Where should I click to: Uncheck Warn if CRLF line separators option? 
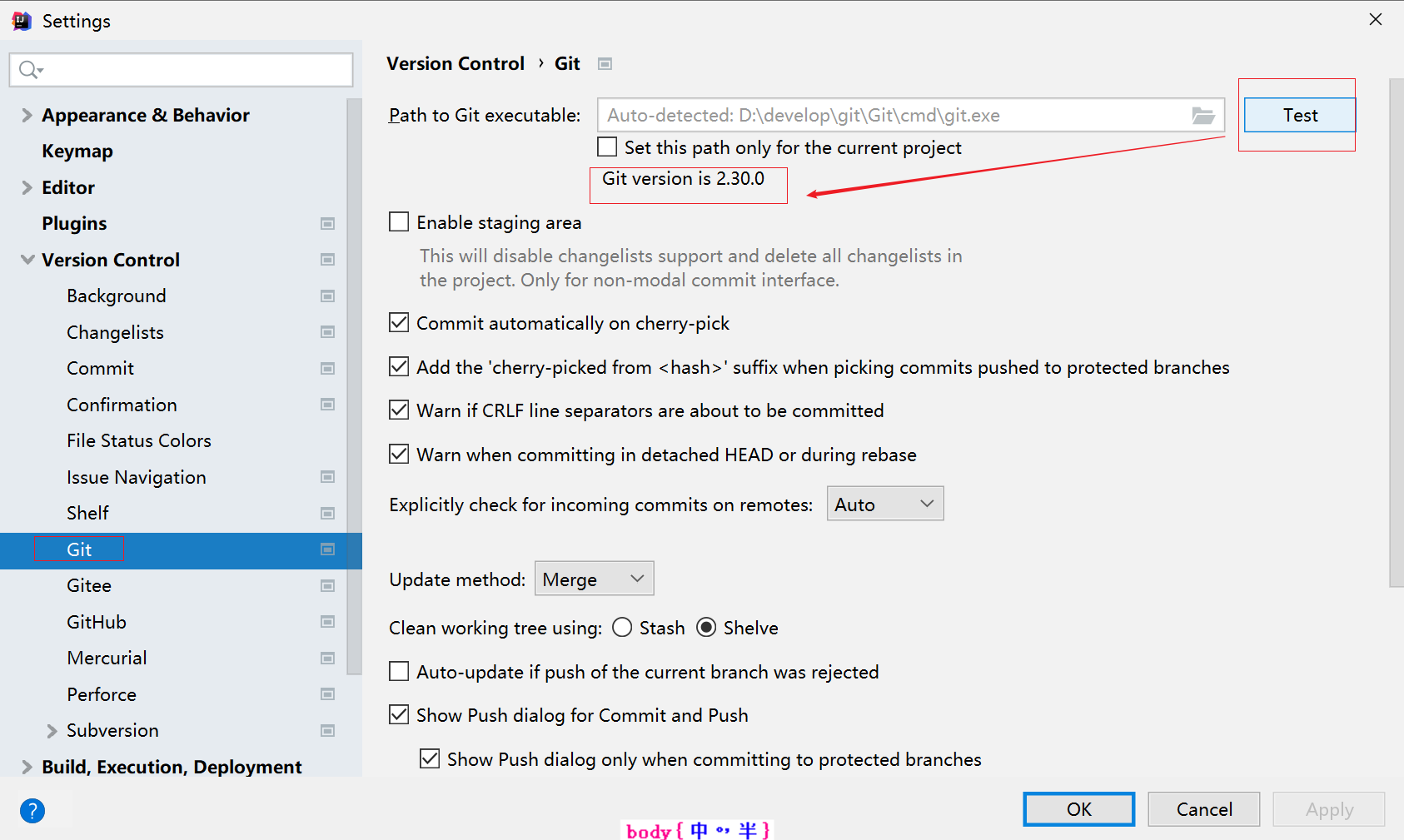point(400,410)
